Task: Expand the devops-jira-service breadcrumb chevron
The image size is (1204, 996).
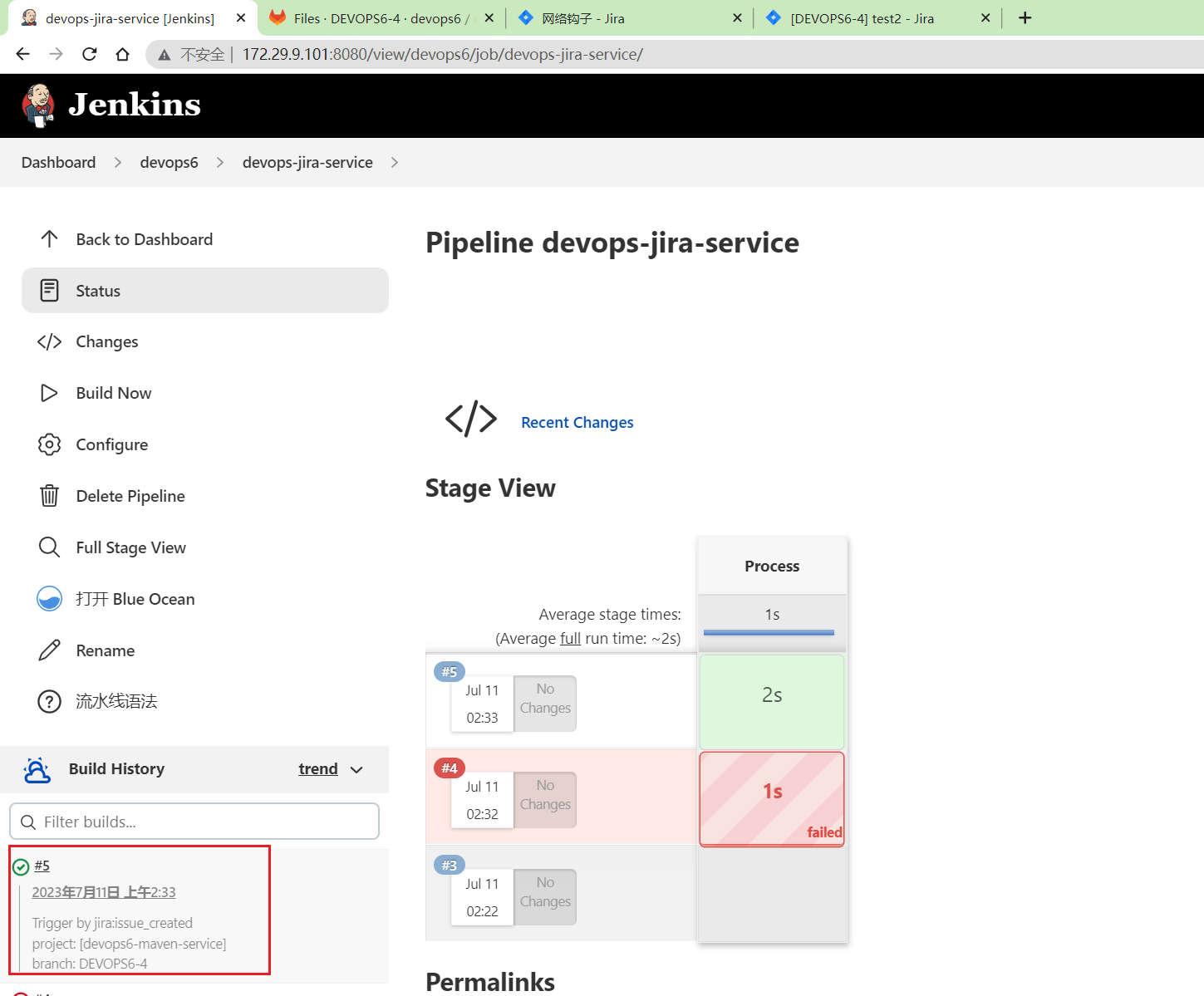Action: point(395,163)
